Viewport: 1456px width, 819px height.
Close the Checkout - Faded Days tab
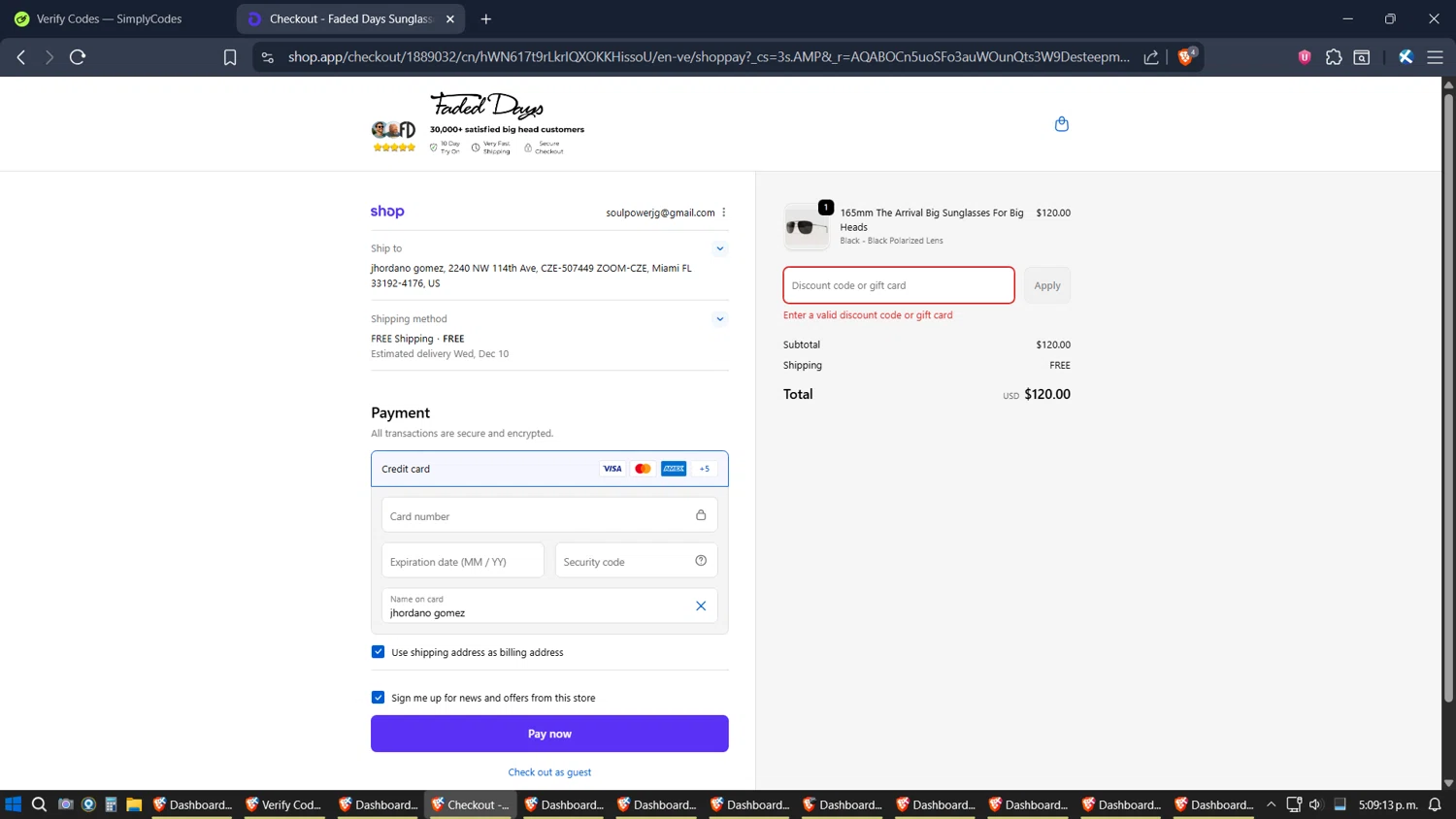450,18
